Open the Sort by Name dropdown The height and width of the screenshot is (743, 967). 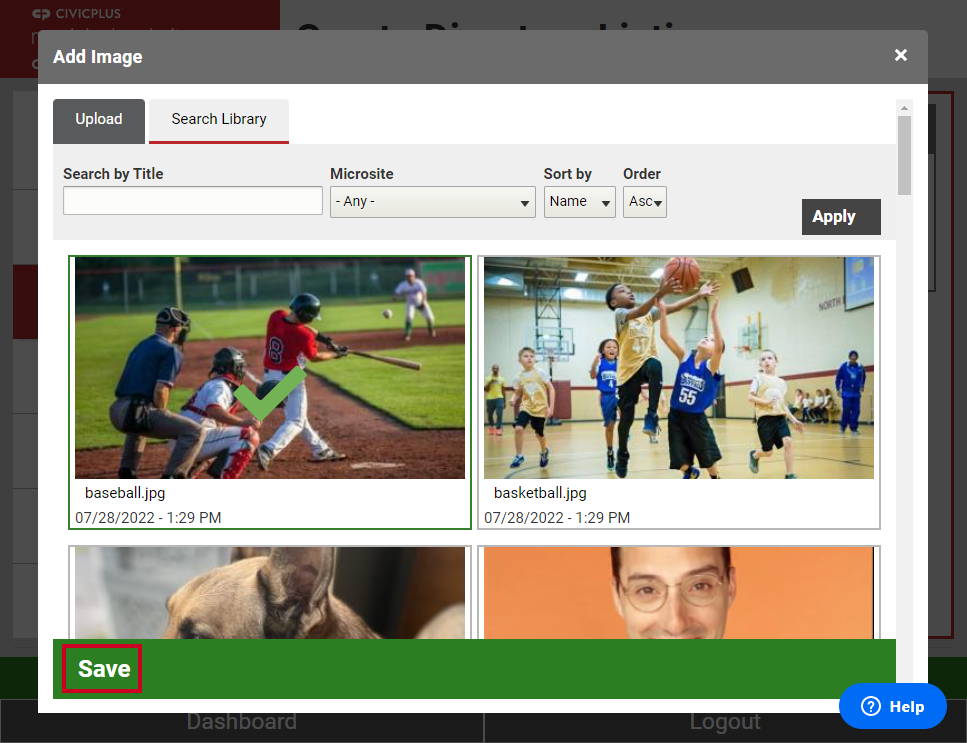click(x=579, y=202)
